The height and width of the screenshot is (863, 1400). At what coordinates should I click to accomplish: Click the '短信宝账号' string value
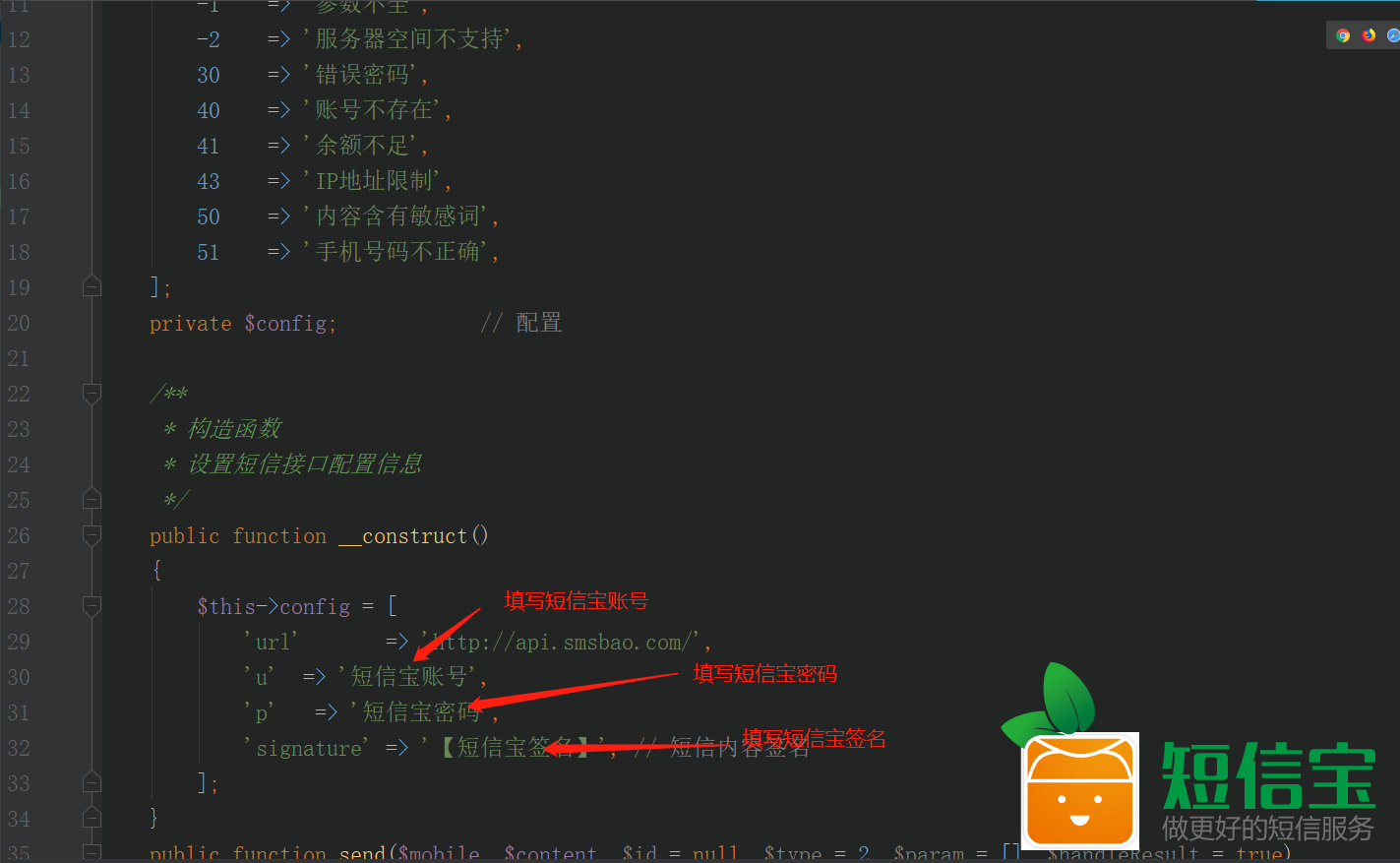[407, 677]
